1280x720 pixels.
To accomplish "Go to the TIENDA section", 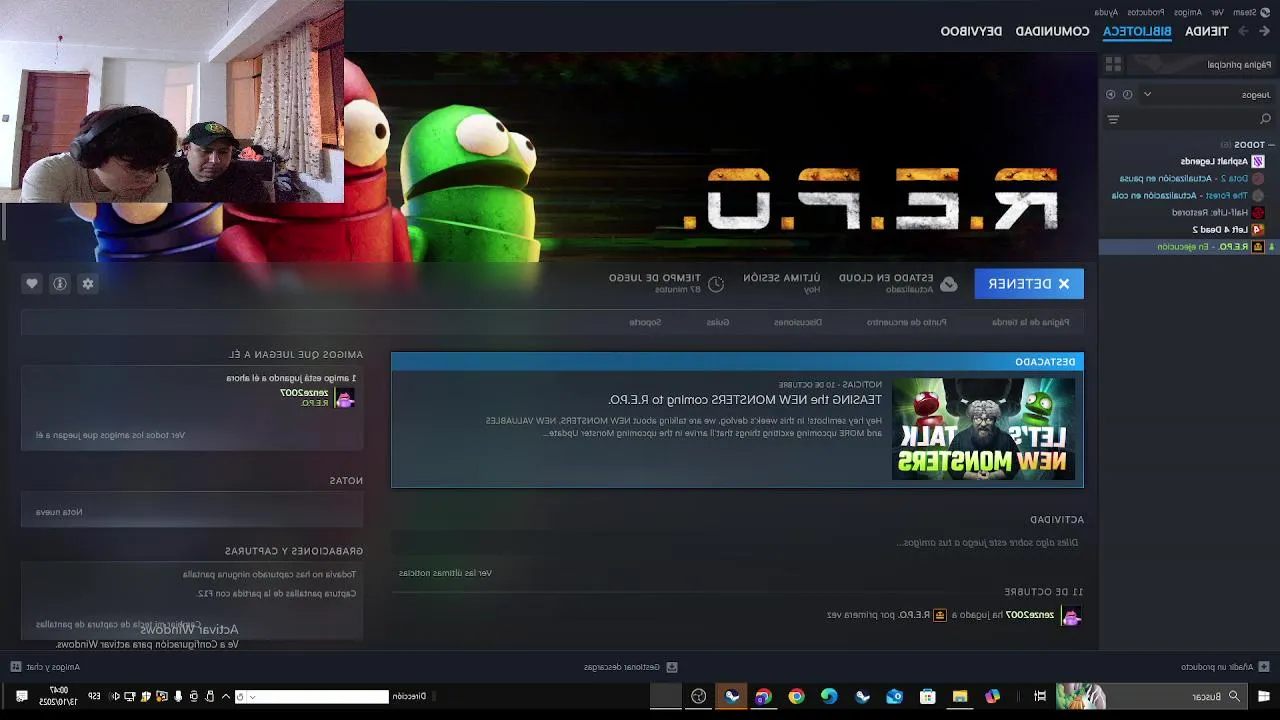I will click(x=1206, y=31).
